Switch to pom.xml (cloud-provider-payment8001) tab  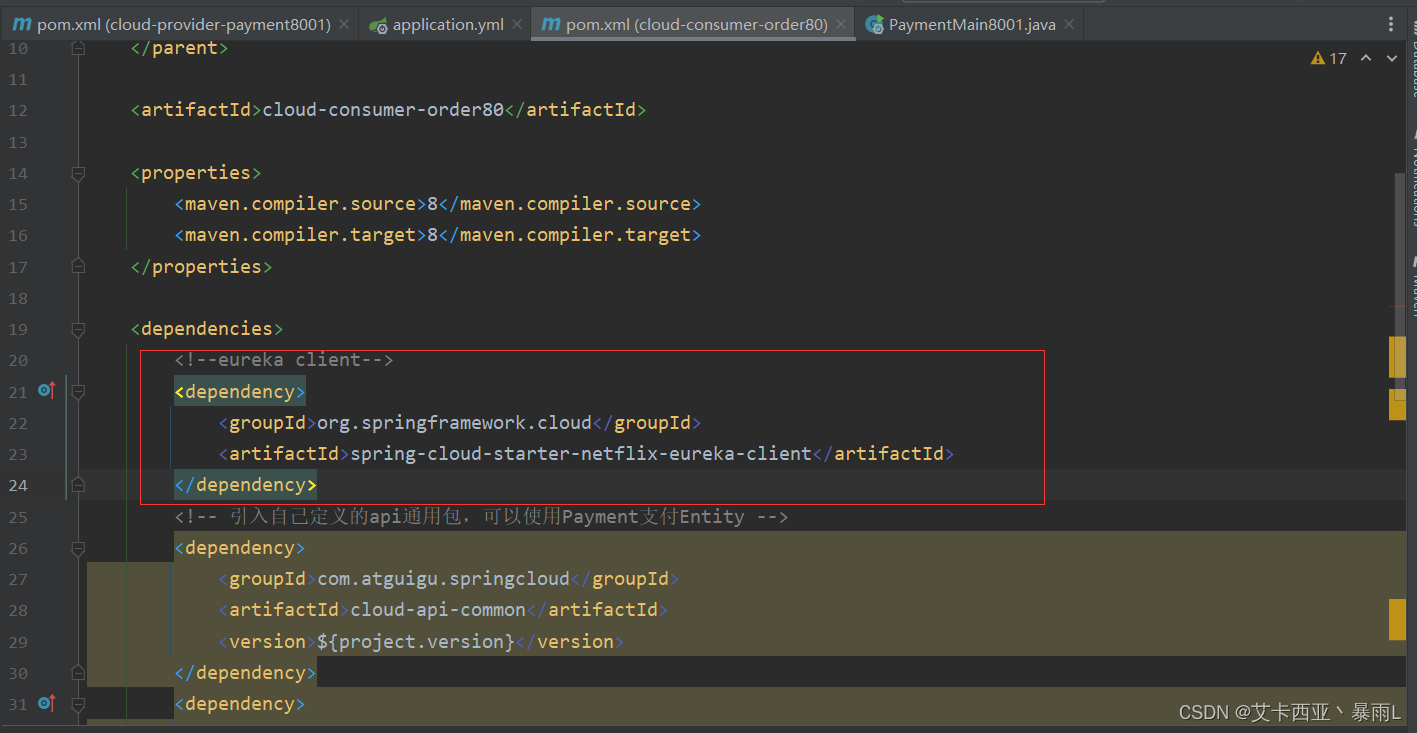184,24
